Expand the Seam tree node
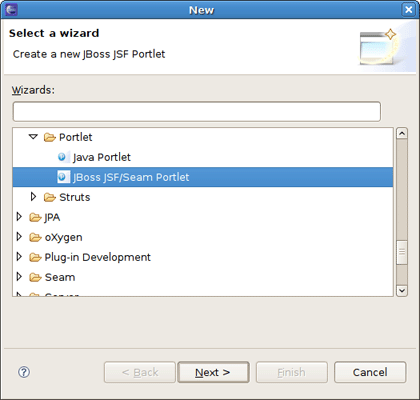 tap(19, 277)
